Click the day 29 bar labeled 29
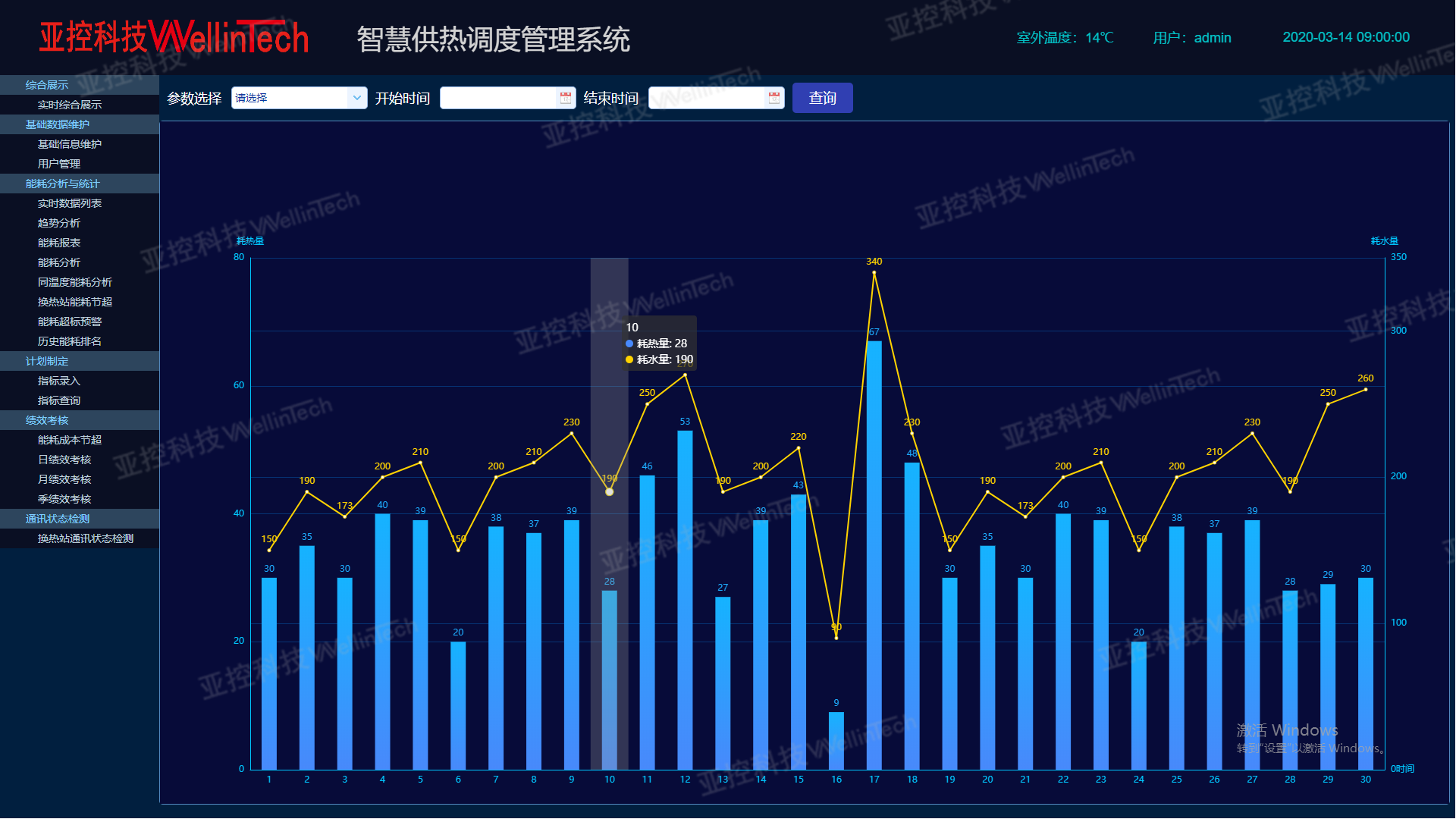The image size is (1456, 819). pyautogui.click(x=1328, y=677)
